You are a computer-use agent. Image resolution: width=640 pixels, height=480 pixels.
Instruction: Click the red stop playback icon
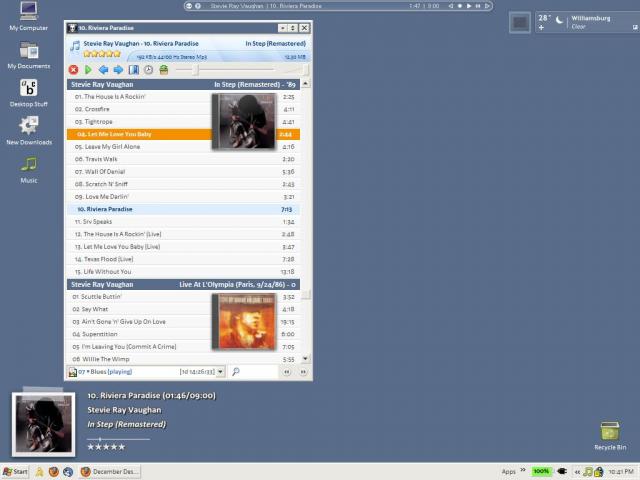pos(73,70)
